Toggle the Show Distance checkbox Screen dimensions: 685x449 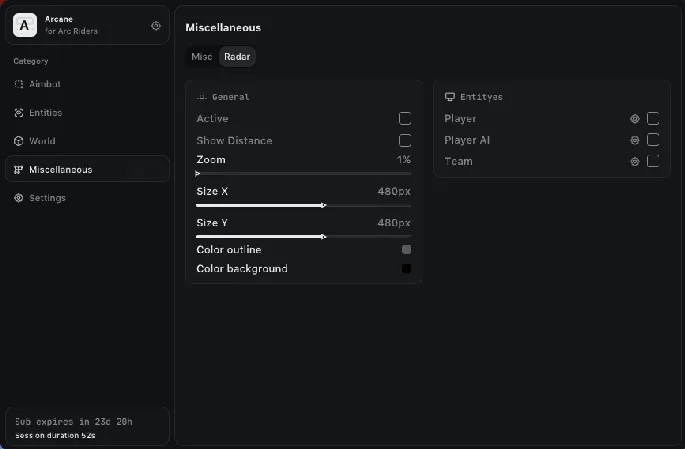(x=405, y=141)
